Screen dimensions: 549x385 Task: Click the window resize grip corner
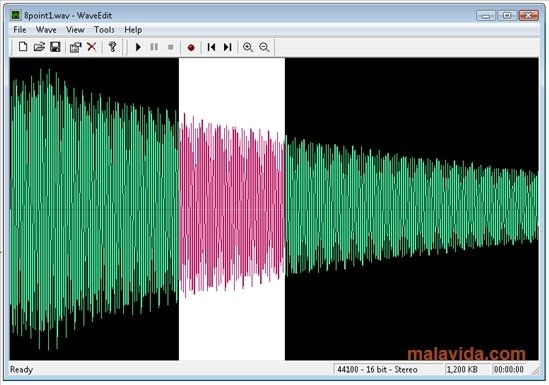point(535,371)
